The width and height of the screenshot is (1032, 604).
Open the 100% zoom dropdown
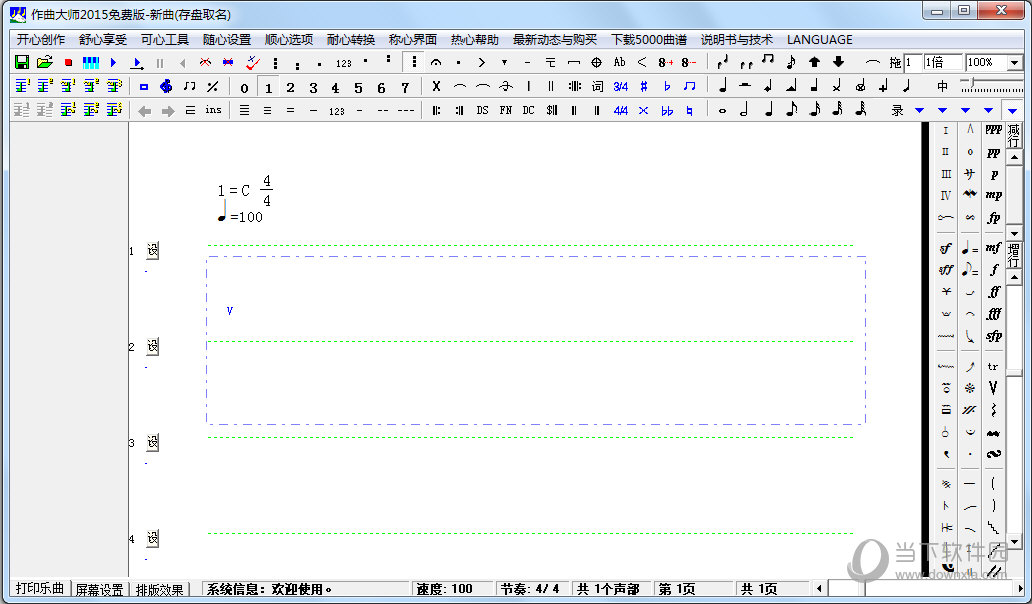[1014, 62]
